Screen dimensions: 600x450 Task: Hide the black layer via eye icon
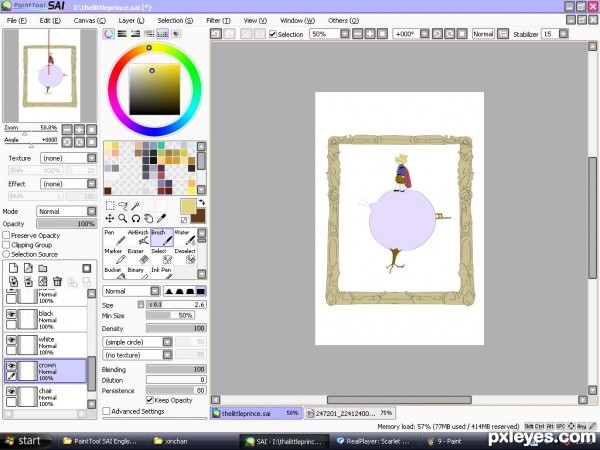(x=11, y=314)
